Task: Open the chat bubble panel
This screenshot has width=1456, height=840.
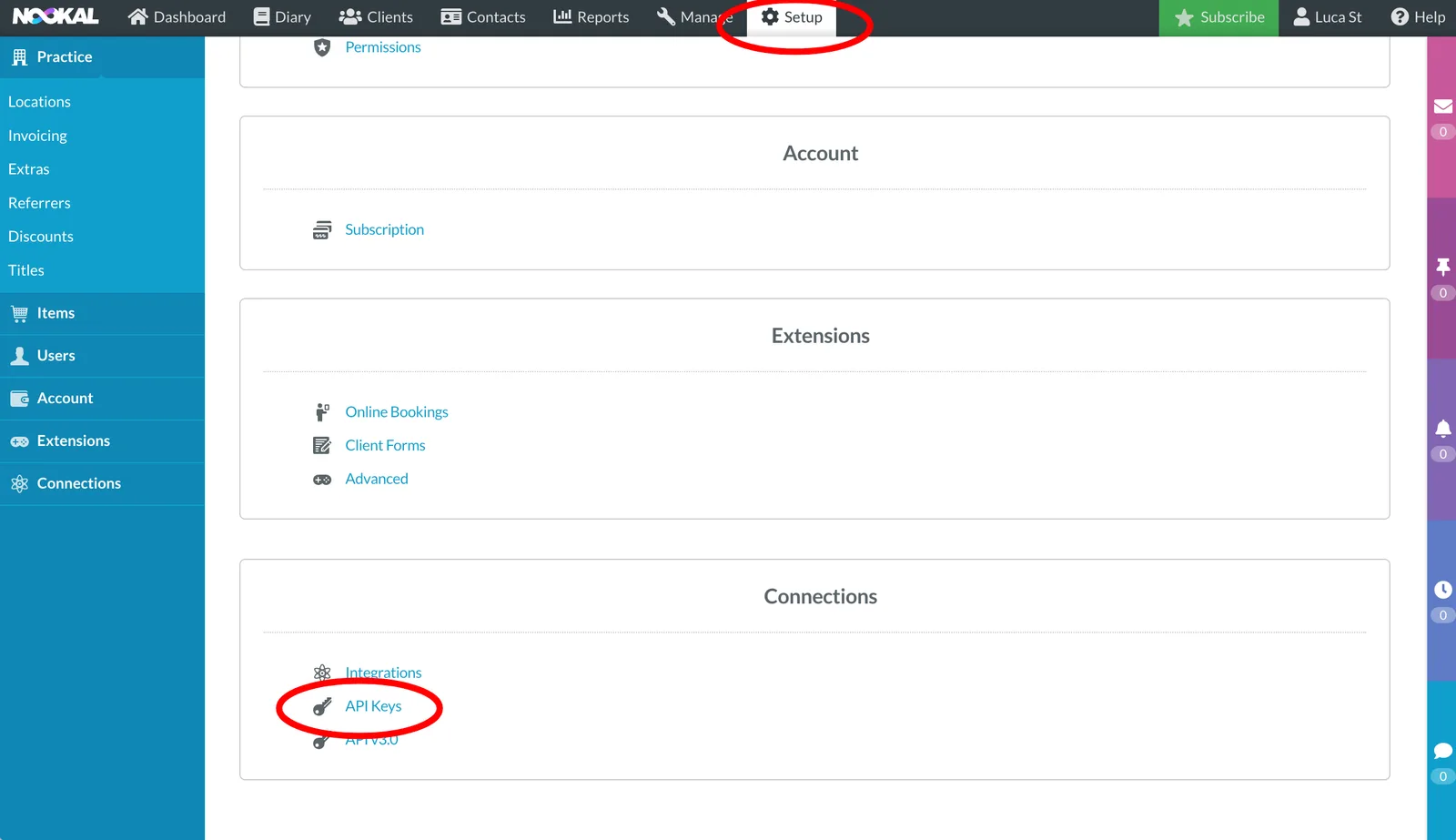Action: coord(1442,751)
